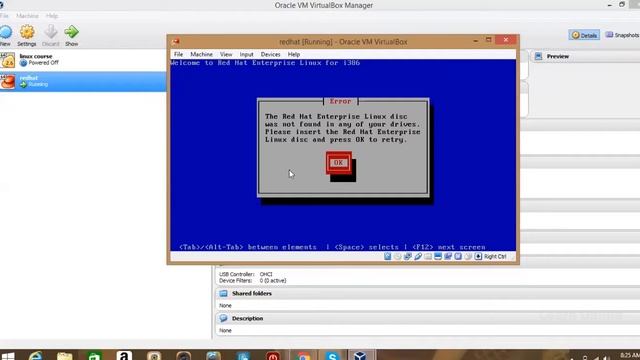Click the '<F12> next screen' hint text

click(449, 247)
